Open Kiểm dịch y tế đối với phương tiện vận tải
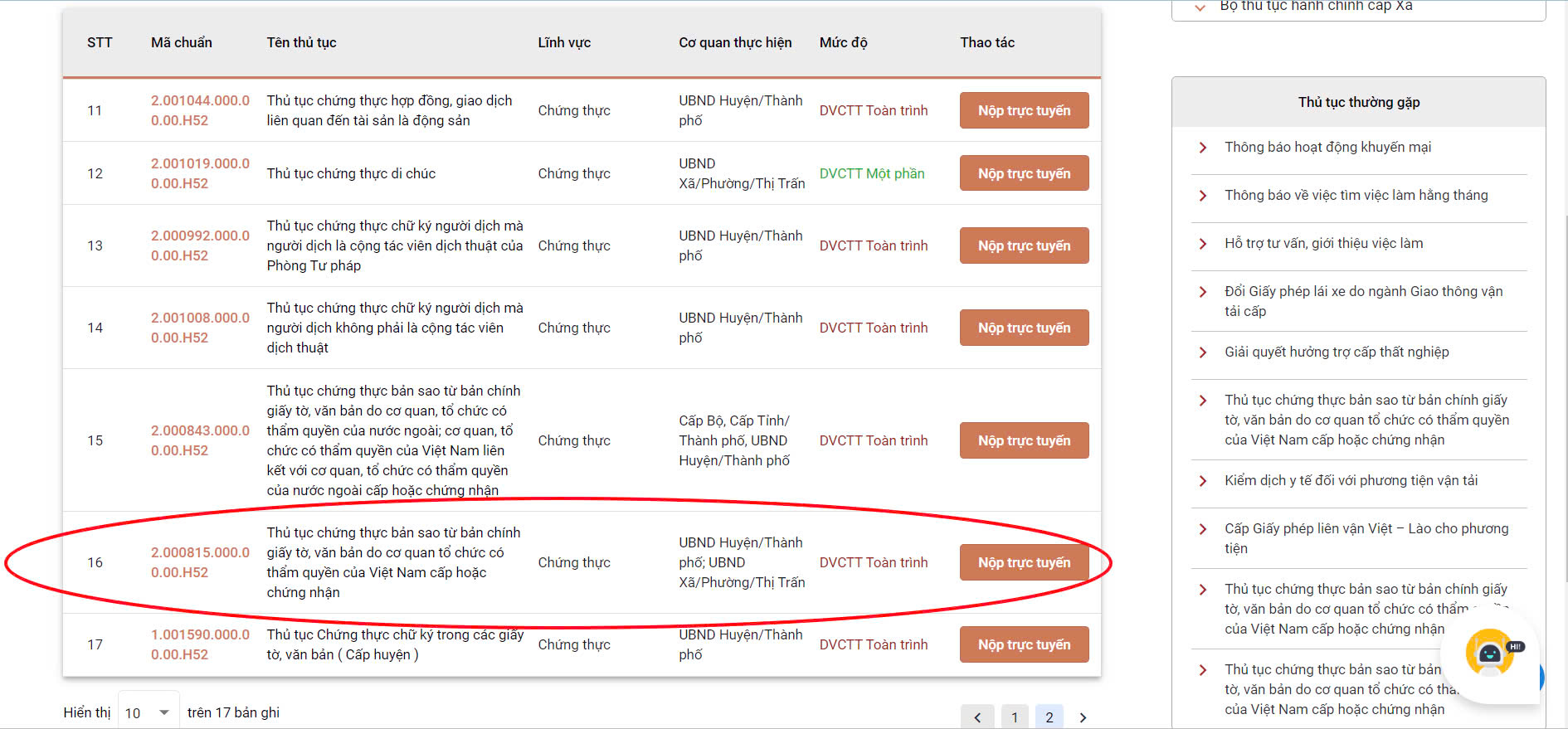This screenshot has width=1568, height=729. click(x=1351, y=481)
